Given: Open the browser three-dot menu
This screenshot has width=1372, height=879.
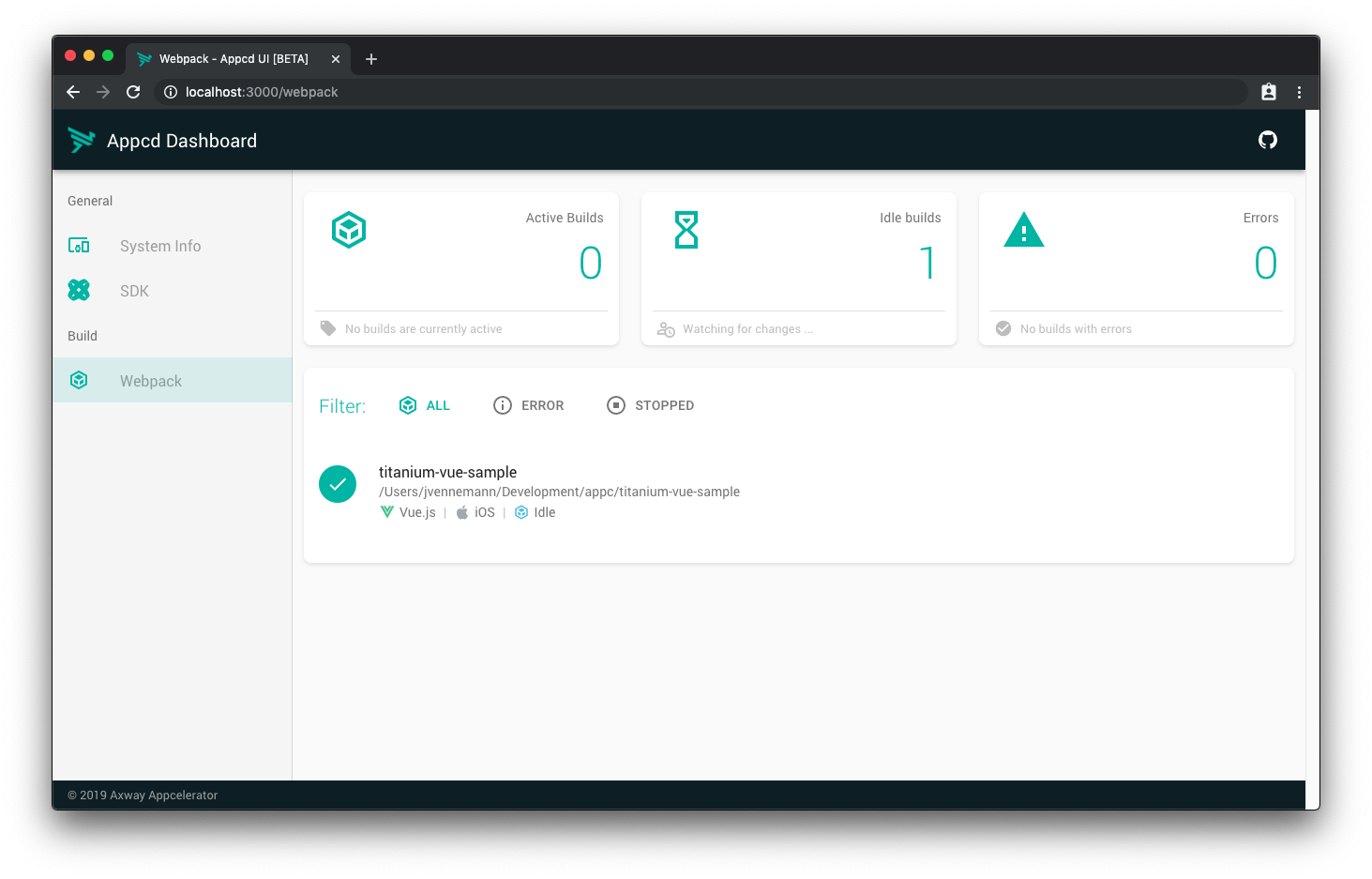Looking at the screenshot, I should click(x=1299, y=92).
